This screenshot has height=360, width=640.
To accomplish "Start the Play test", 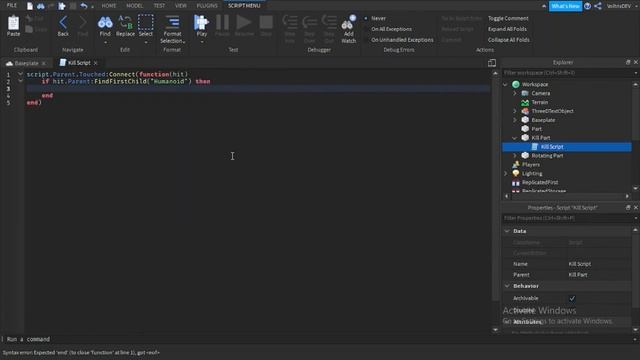I will coord(202,23).
